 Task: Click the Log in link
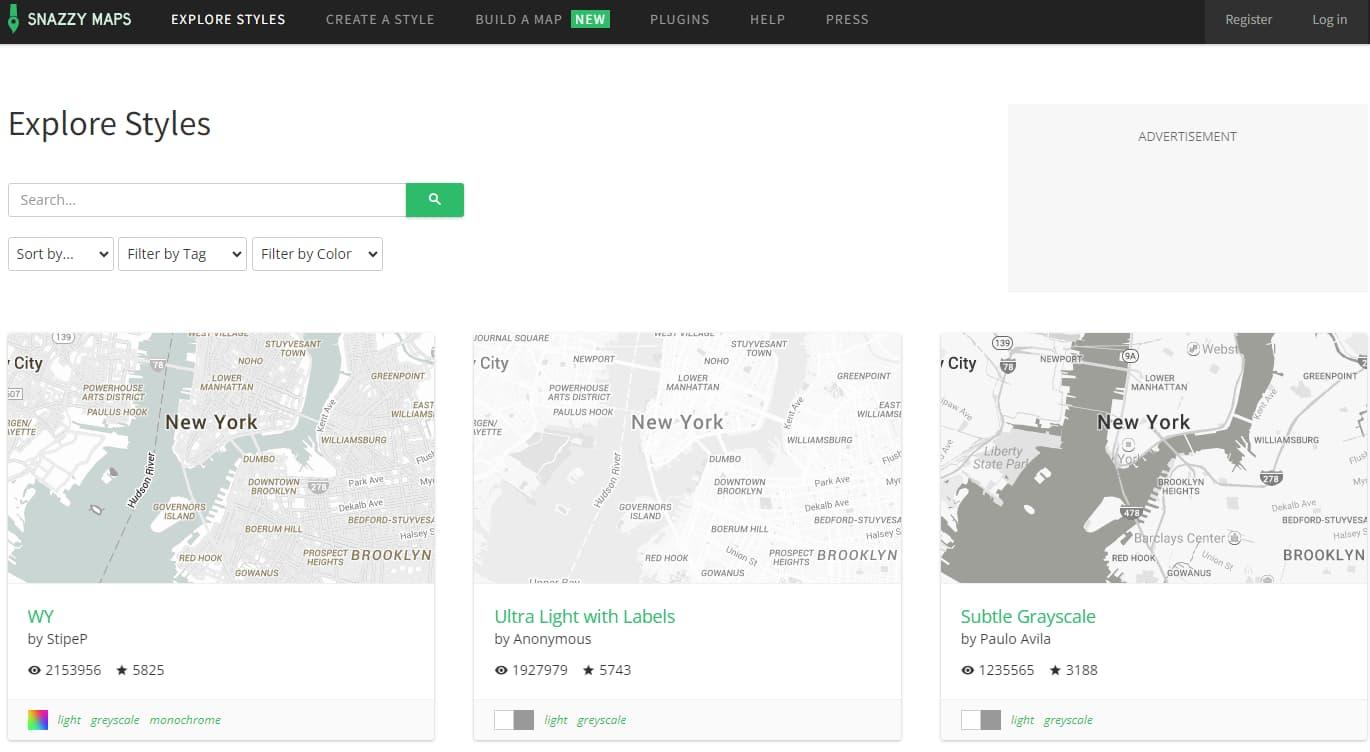pos(1330,19)
